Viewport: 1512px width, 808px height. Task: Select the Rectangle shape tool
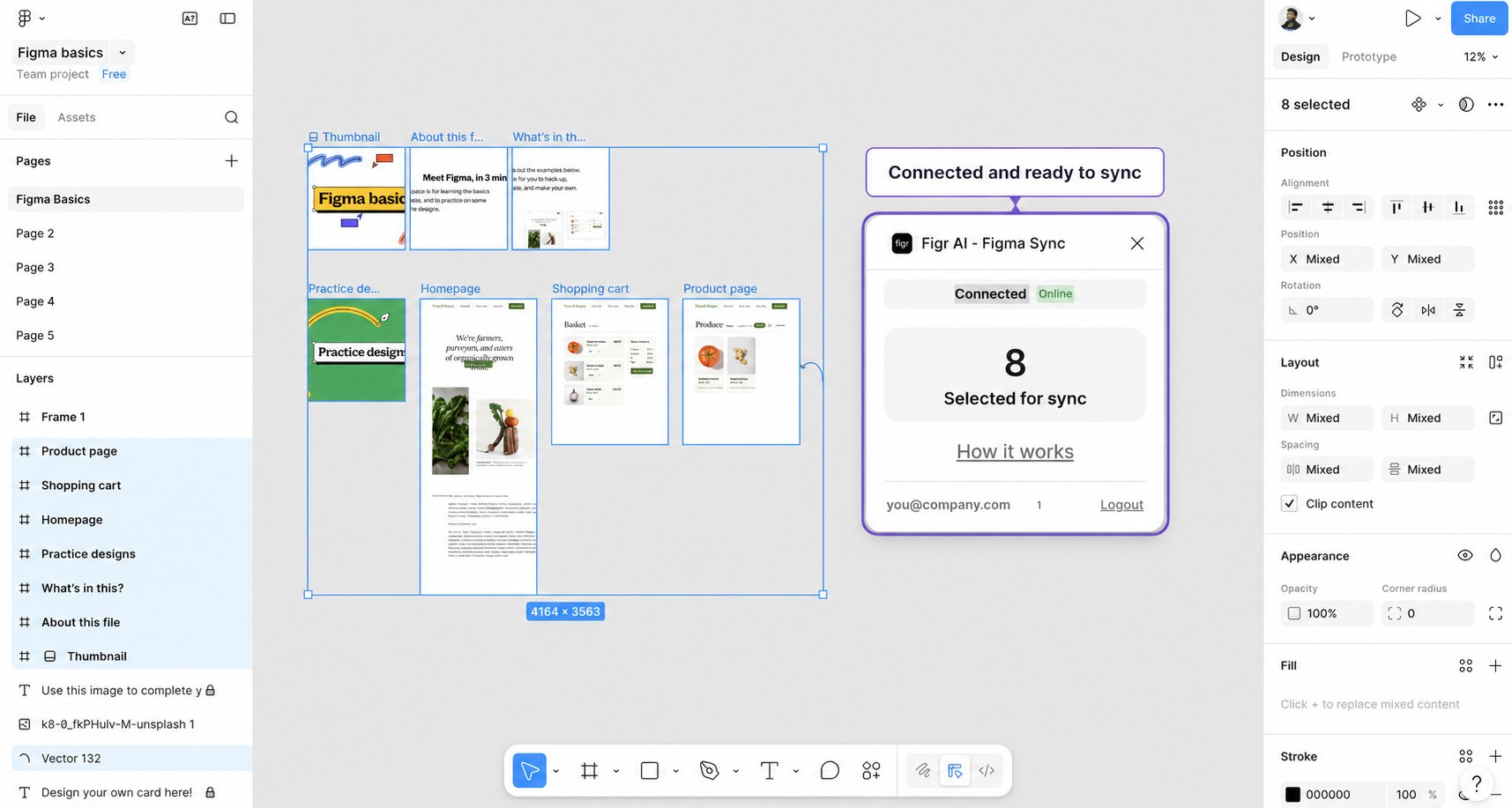click(650, 771)
